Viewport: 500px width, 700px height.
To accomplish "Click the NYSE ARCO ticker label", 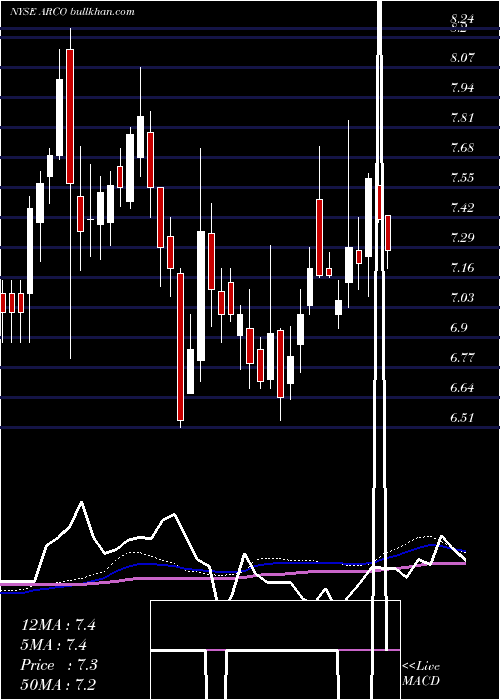I will coord(38,12).
